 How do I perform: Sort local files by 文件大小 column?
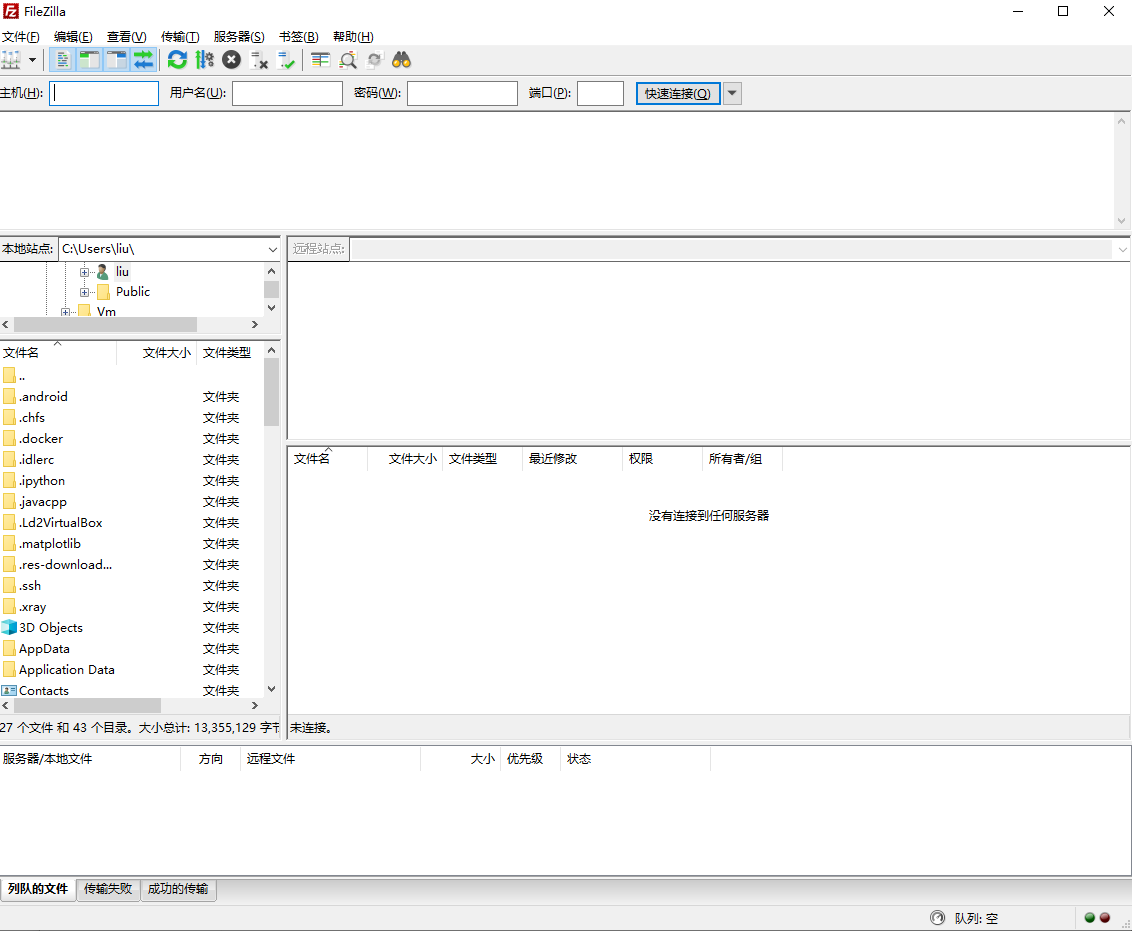tap(157, 353)
